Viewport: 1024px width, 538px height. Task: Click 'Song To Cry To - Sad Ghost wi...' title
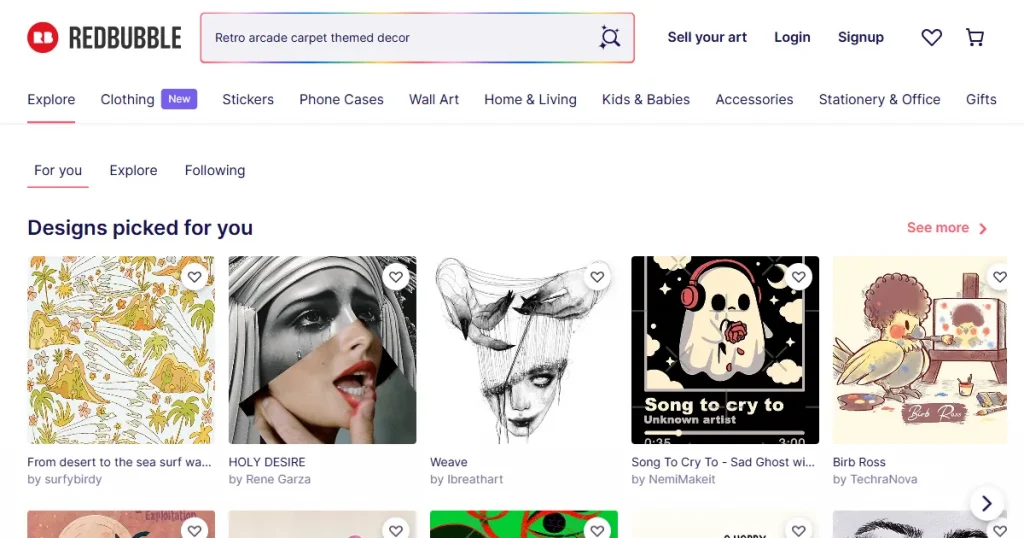(723, 462)
